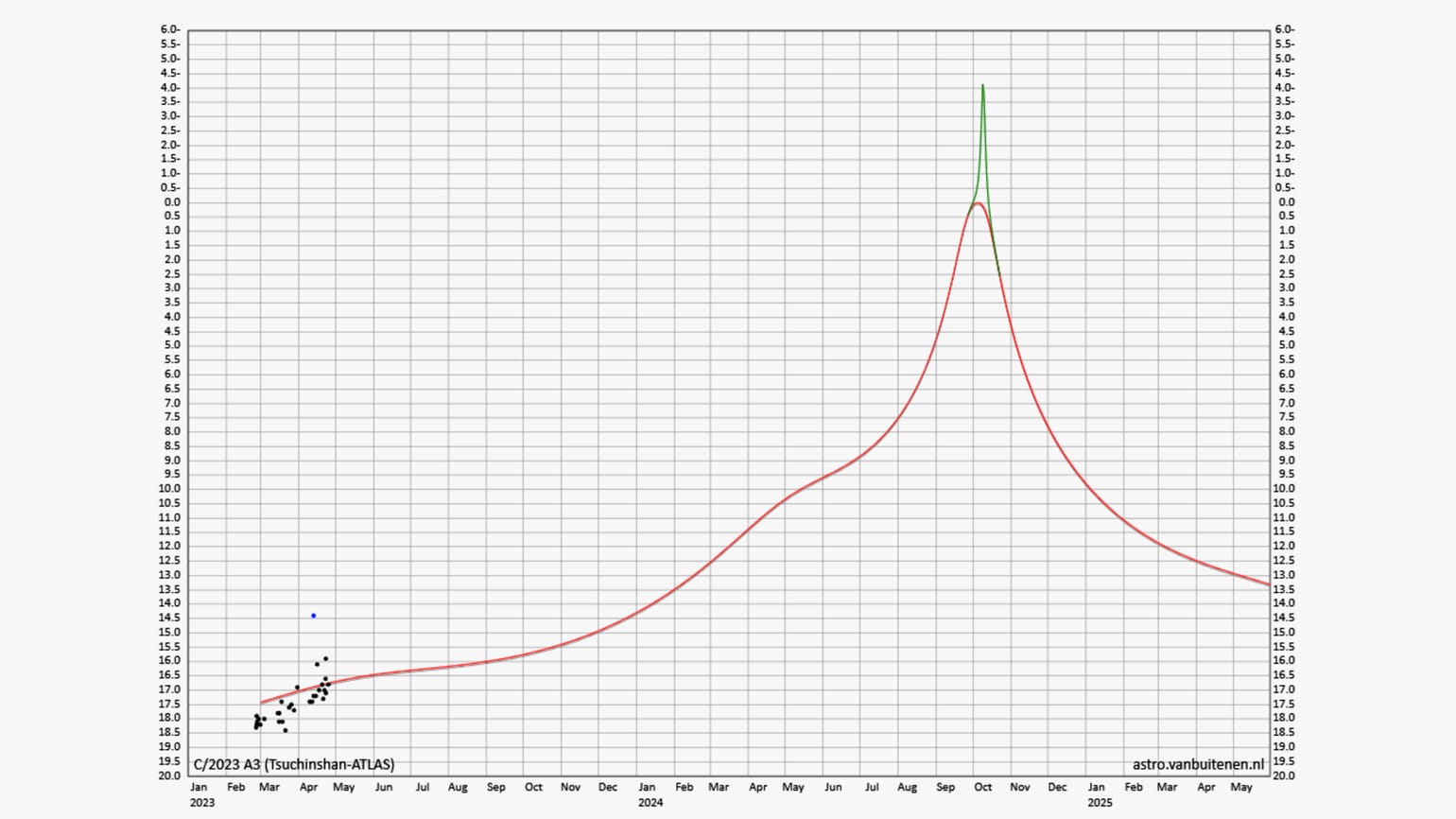The width and height of the screenshot is (1456, 819).
Task: Click the 2023 year label on time axis
Action: pyautogui.click(x=202, y=803)
